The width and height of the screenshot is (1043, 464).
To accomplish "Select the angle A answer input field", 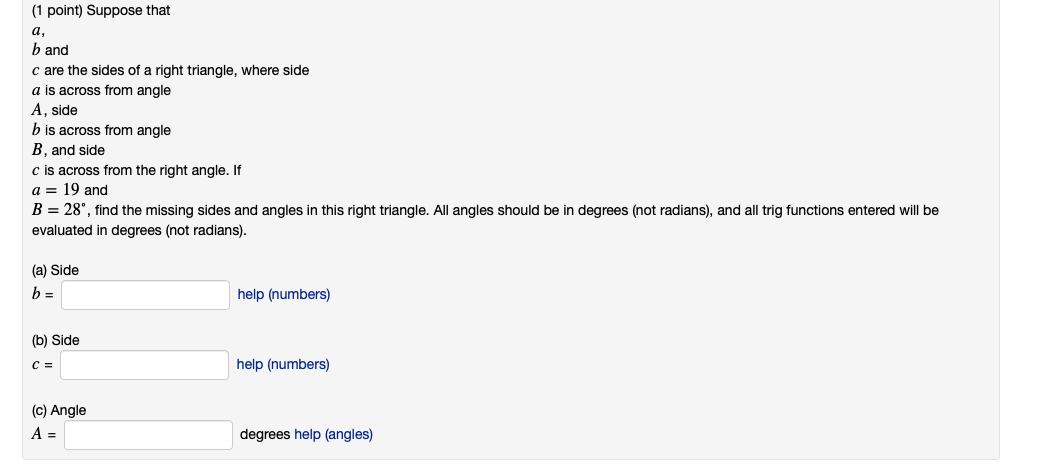I will tap(148, 435).
